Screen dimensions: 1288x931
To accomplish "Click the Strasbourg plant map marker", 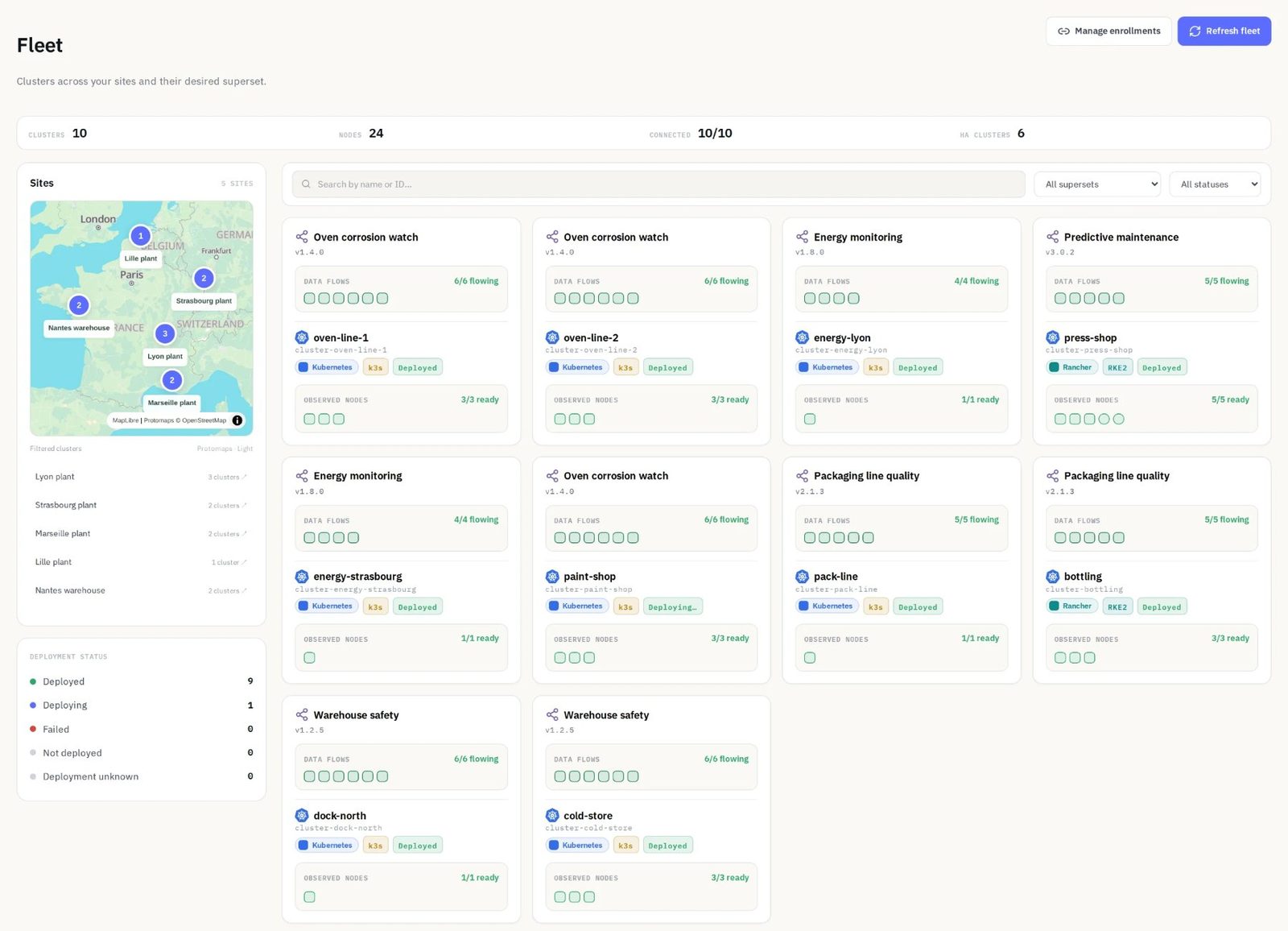I will [x=204, y=278].
